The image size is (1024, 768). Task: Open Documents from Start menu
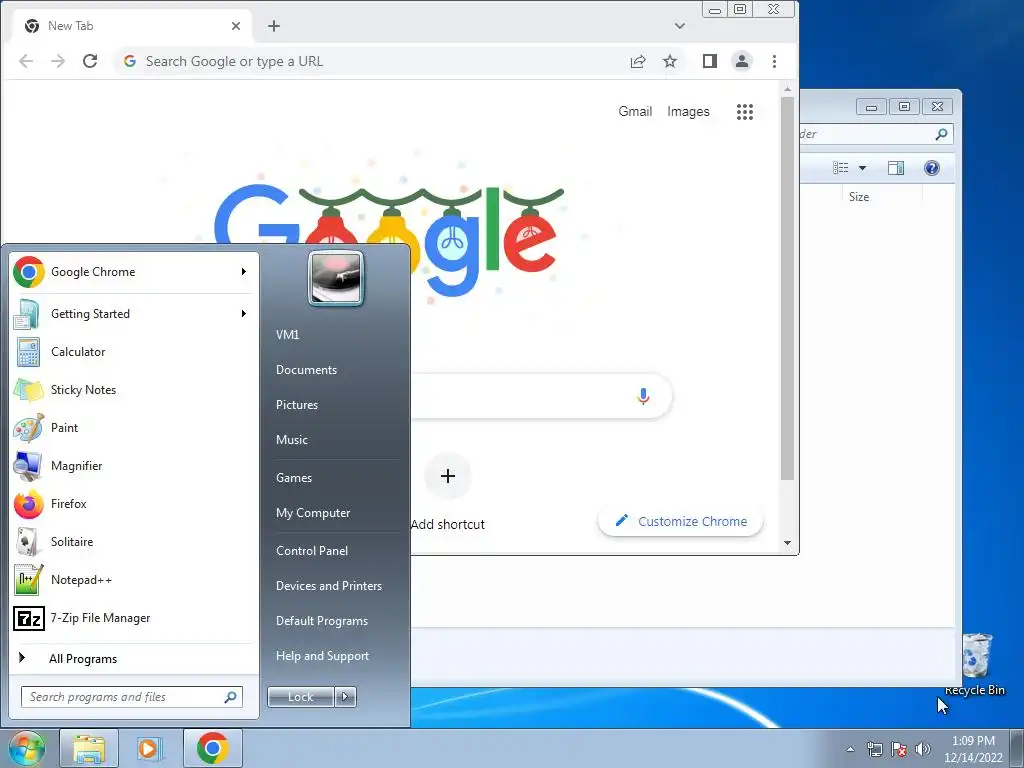pos(306,370)
